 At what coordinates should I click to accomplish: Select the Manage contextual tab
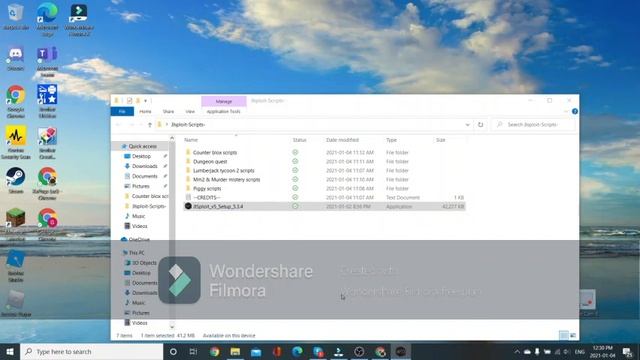click(x=224, y=101)
